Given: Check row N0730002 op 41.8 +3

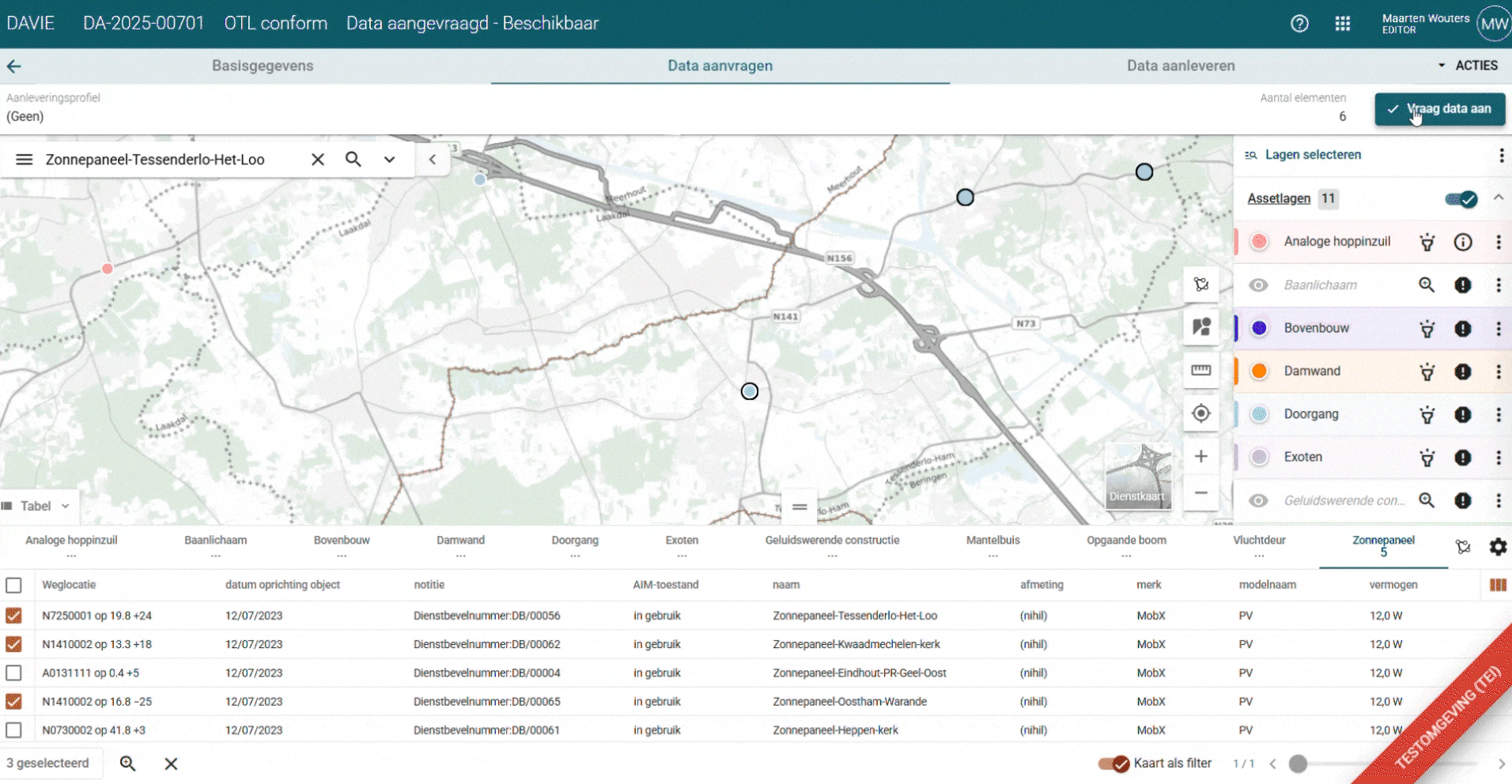Looking at the screenshot, I should 13,730.
